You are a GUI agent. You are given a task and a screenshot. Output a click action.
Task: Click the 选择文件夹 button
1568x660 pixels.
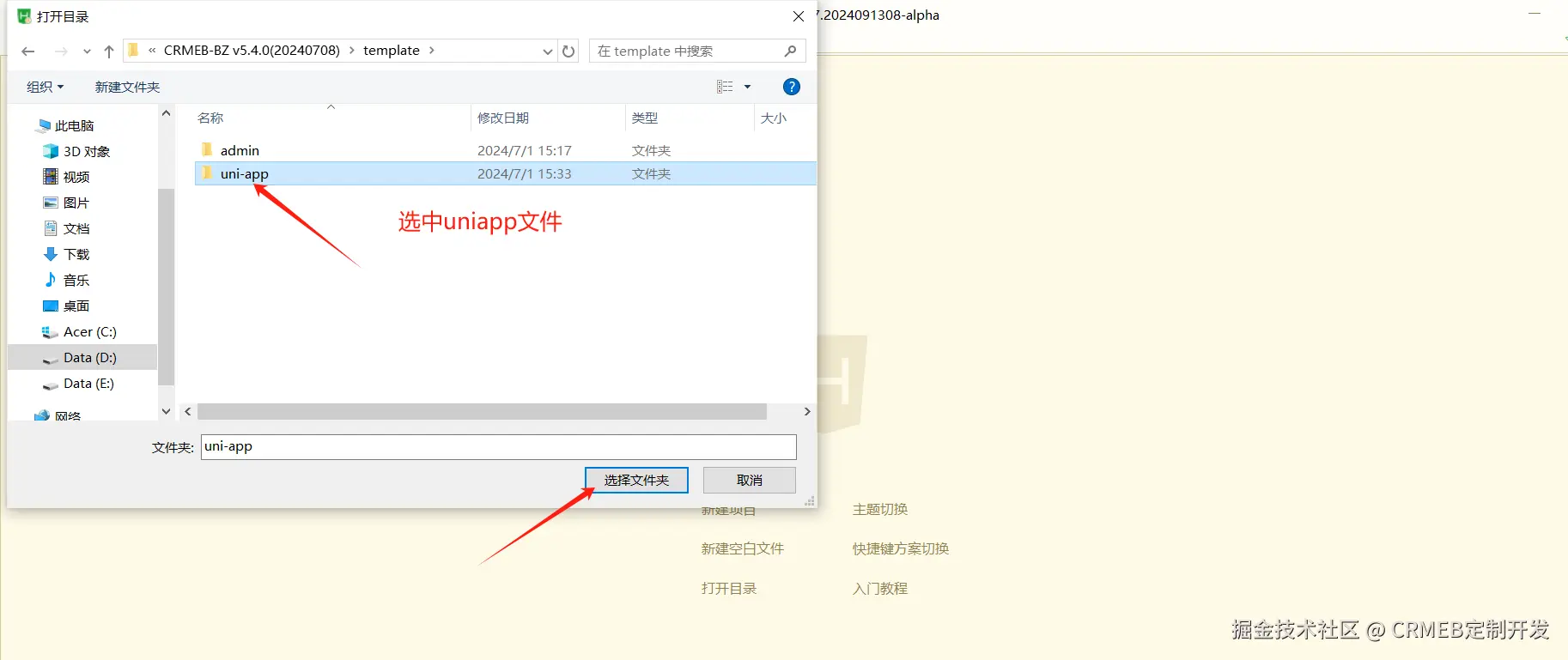point(636,480)
